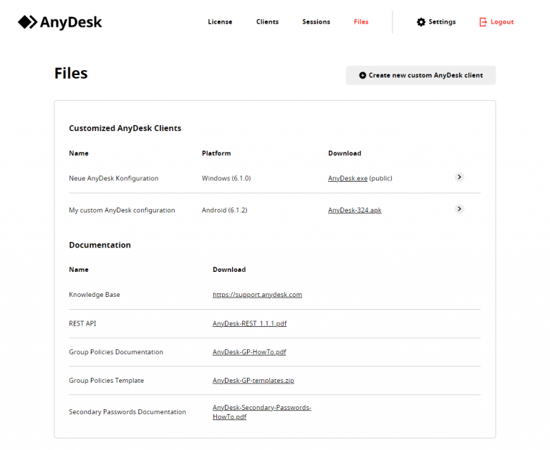Screen dimensions: 550x450
Task: Click the 'Platform' column header
Action: (x=216, y=153)
